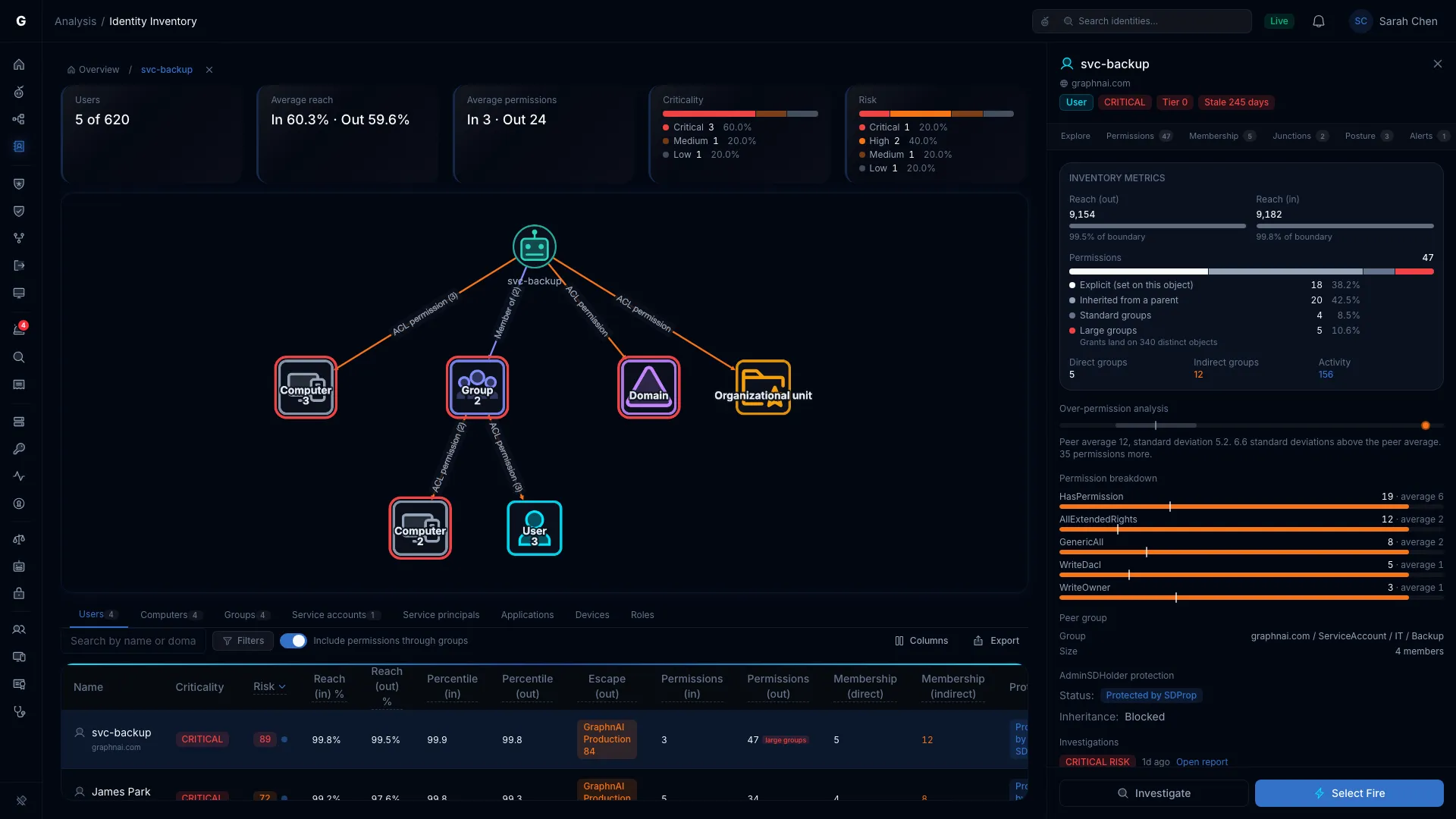Close the svc-backup breadcrumb tab
The width and height of the screenshot is (1456, 819).
209,70
